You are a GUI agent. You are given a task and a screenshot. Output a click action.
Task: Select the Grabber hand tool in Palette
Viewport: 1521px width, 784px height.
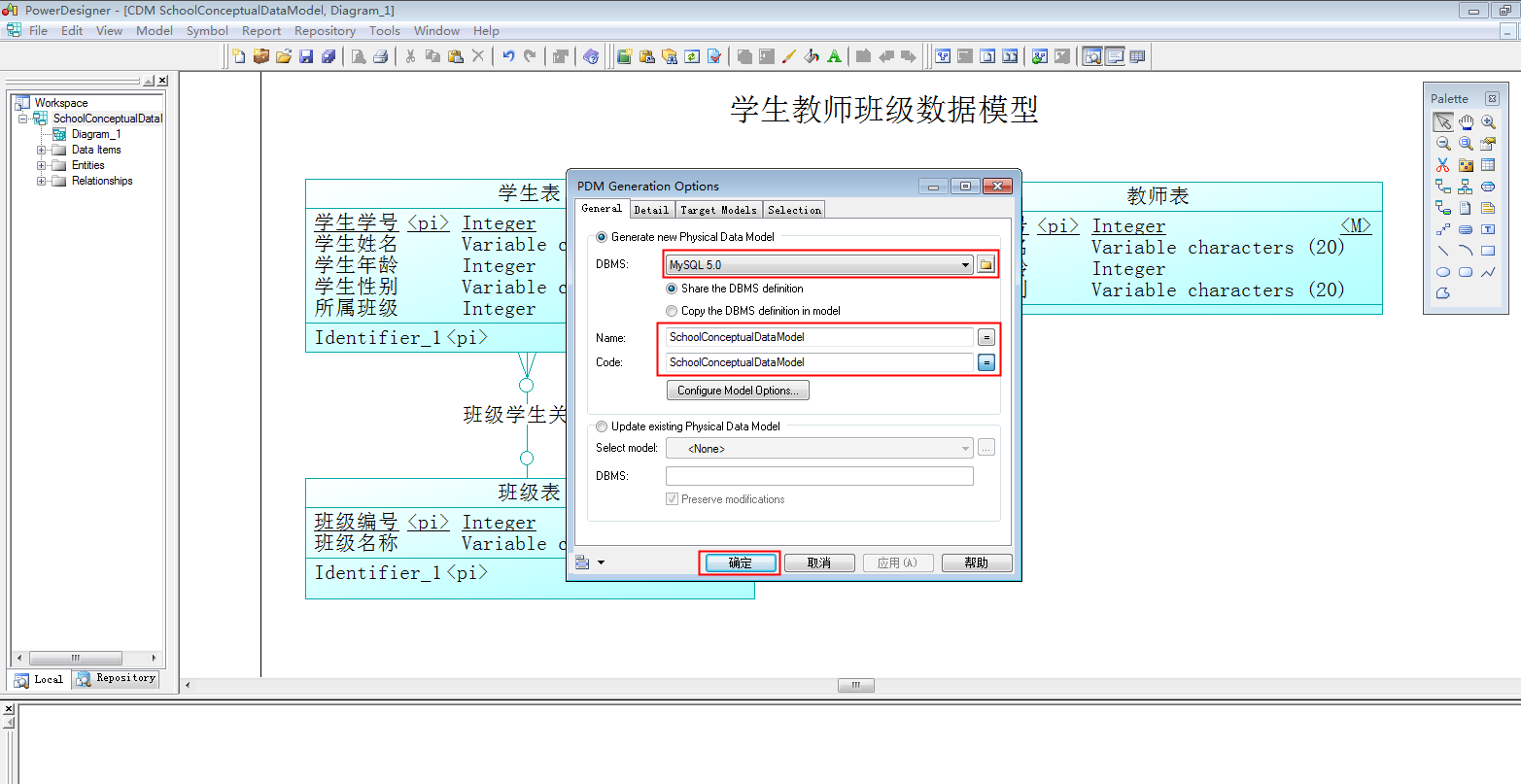(1466, 121)
